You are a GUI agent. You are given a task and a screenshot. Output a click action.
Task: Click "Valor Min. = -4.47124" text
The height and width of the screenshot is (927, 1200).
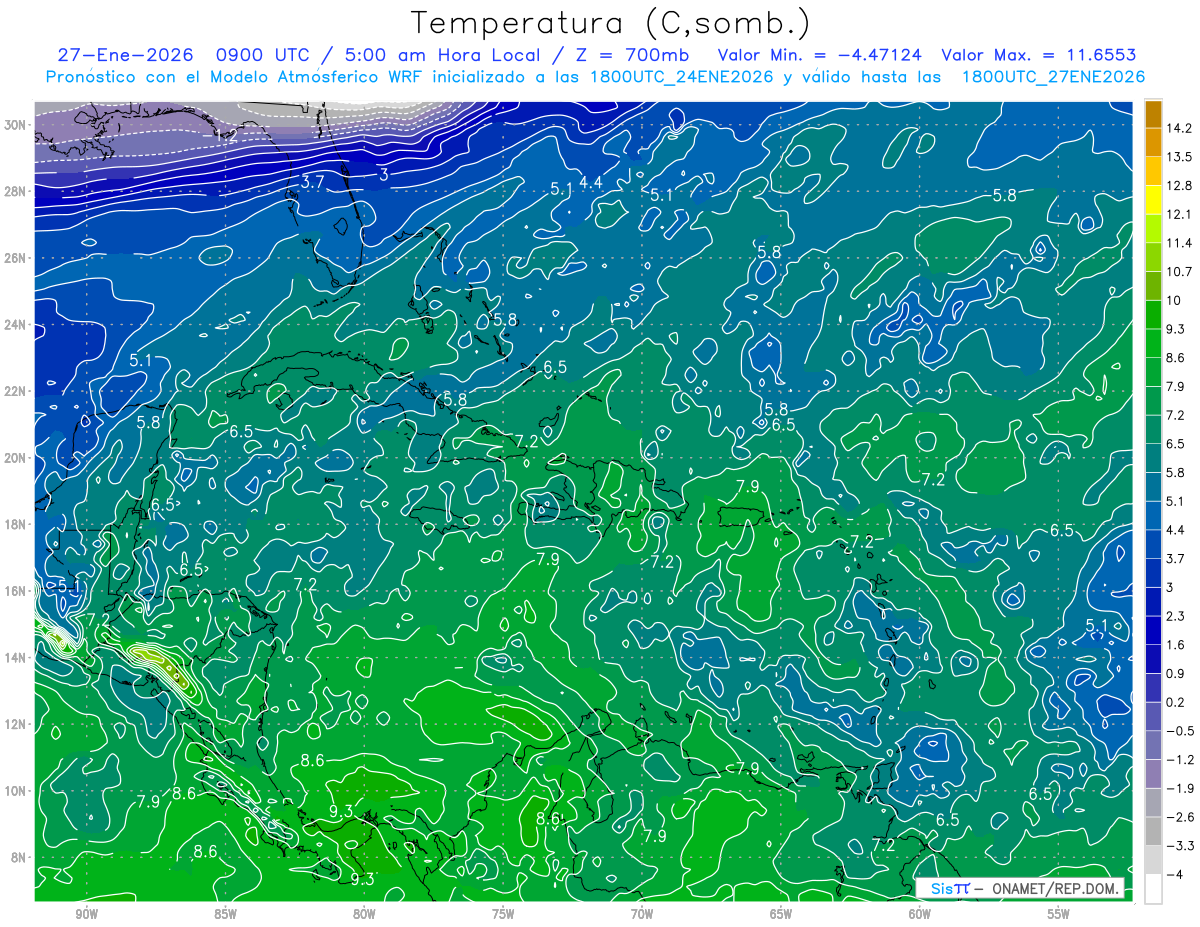click(820, 55)
